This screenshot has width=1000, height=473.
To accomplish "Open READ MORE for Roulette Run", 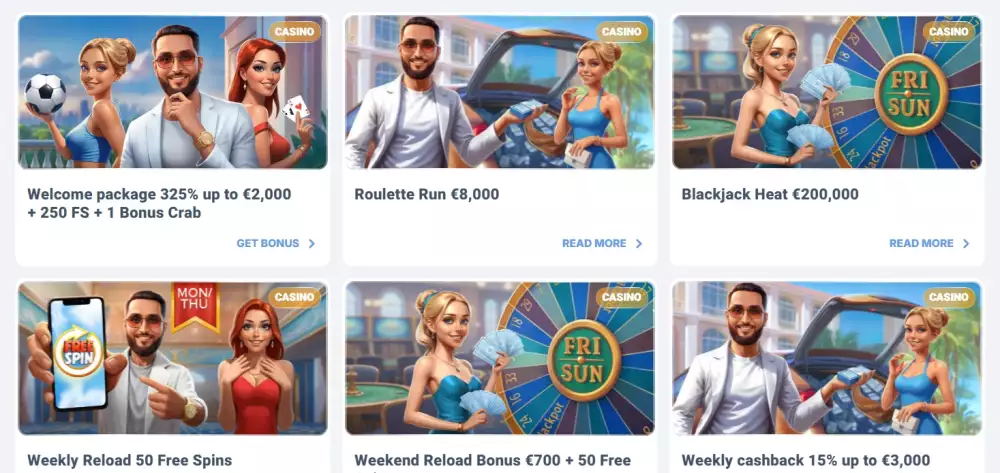I will point(594,244).
